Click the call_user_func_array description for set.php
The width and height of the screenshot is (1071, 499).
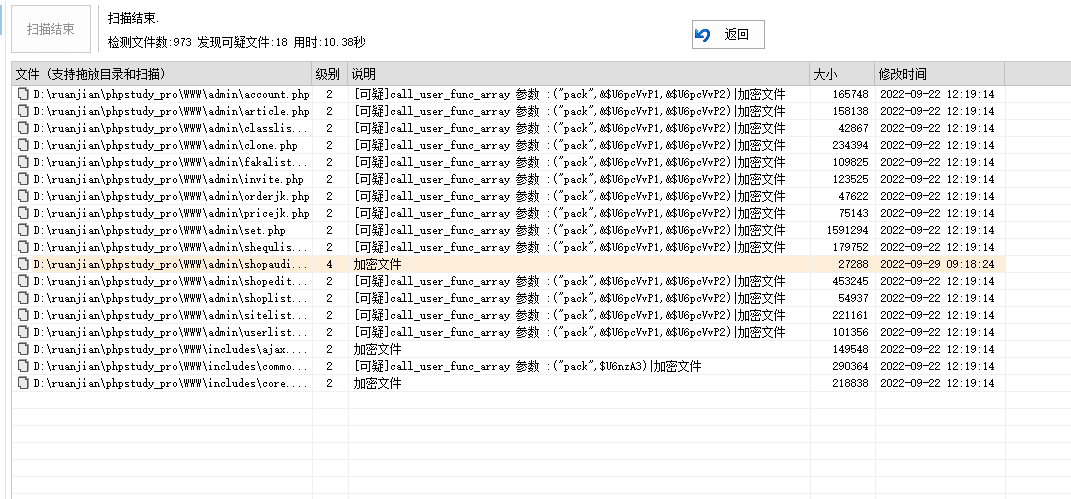pos(570,231)
